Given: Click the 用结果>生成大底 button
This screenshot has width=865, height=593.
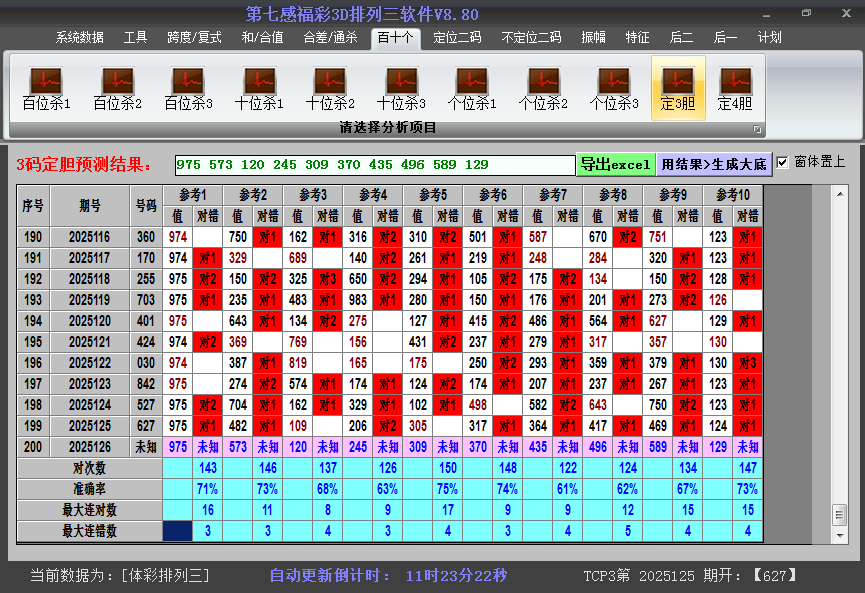Looking at the screenshot, I should point(714,164).
